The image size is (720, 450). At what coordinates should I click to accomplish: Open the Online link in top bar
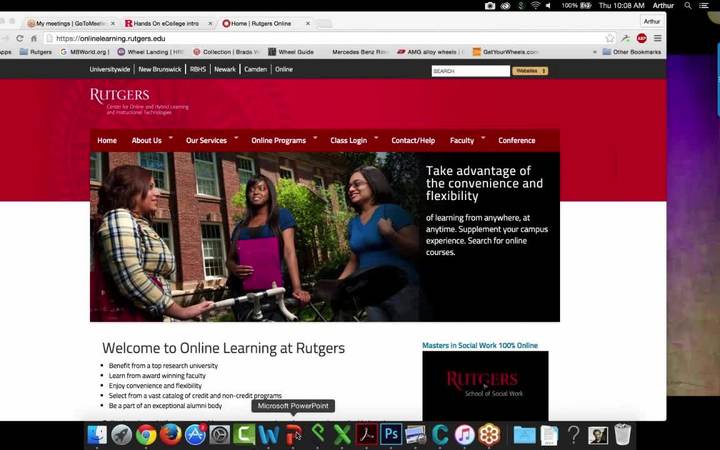click(284, 69)
